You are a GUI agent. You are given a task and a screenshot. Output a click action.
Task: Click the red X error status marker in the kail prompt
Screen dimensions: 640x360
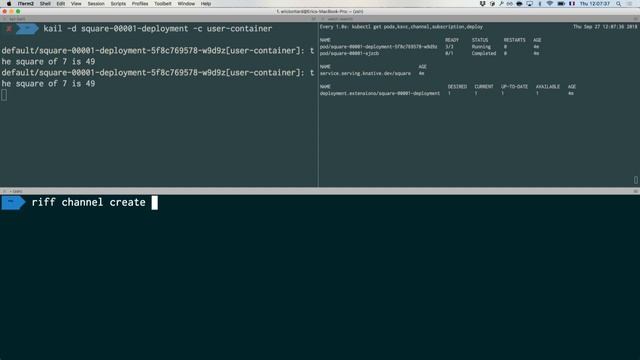(9, 29)
